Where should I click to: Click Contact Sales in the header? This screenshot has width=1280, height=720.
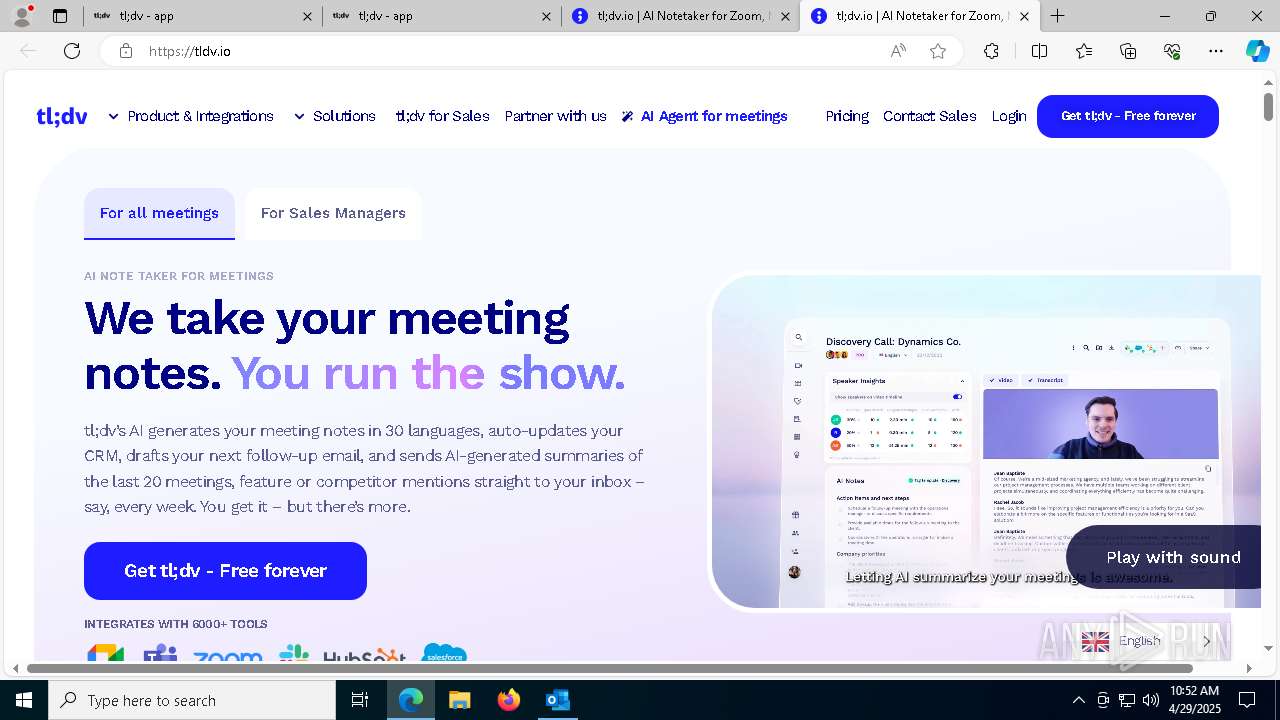coord(929,116)
